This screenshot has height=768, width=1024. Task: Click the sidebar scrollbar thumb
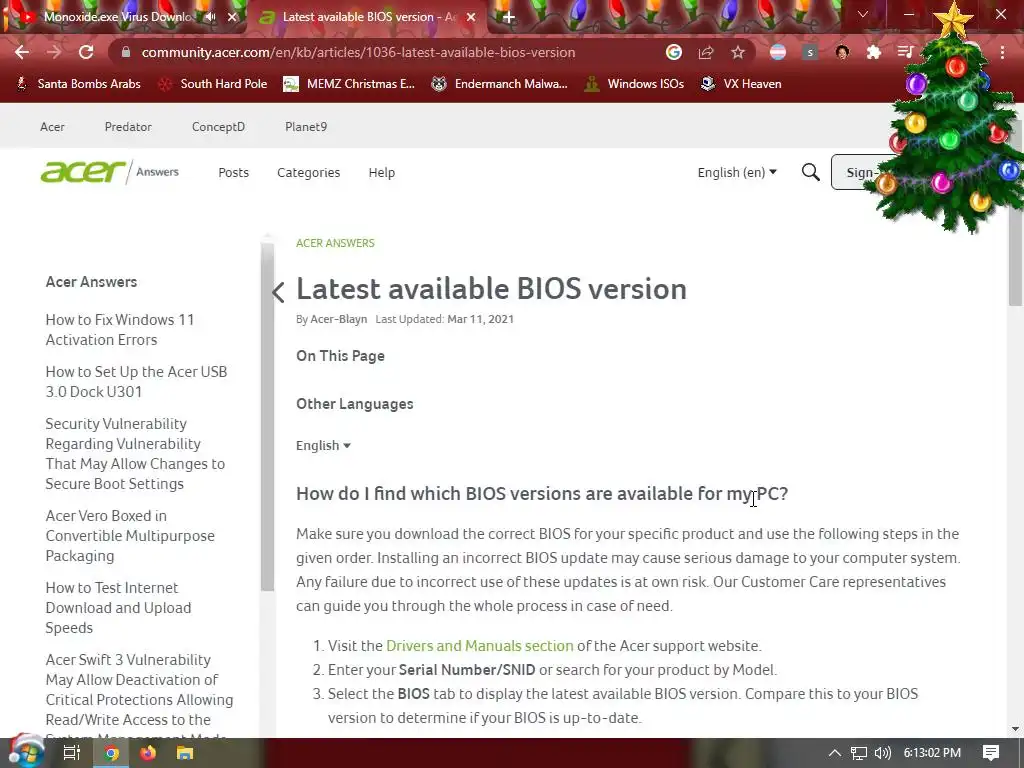pos(267,417)
